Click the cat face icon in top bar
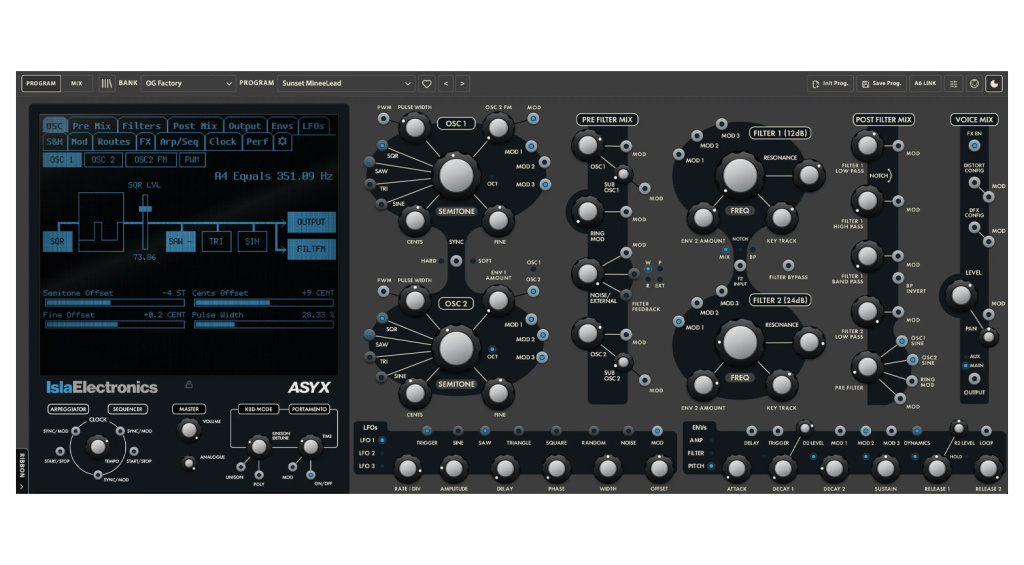This screenshot has width=1024, height=565. (x=974, y=84)
